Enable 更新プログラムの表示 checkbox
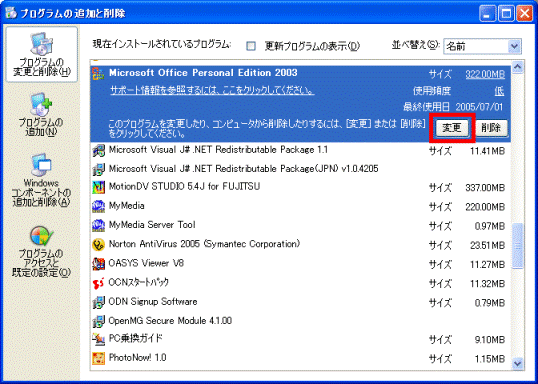 coord(252,46)
